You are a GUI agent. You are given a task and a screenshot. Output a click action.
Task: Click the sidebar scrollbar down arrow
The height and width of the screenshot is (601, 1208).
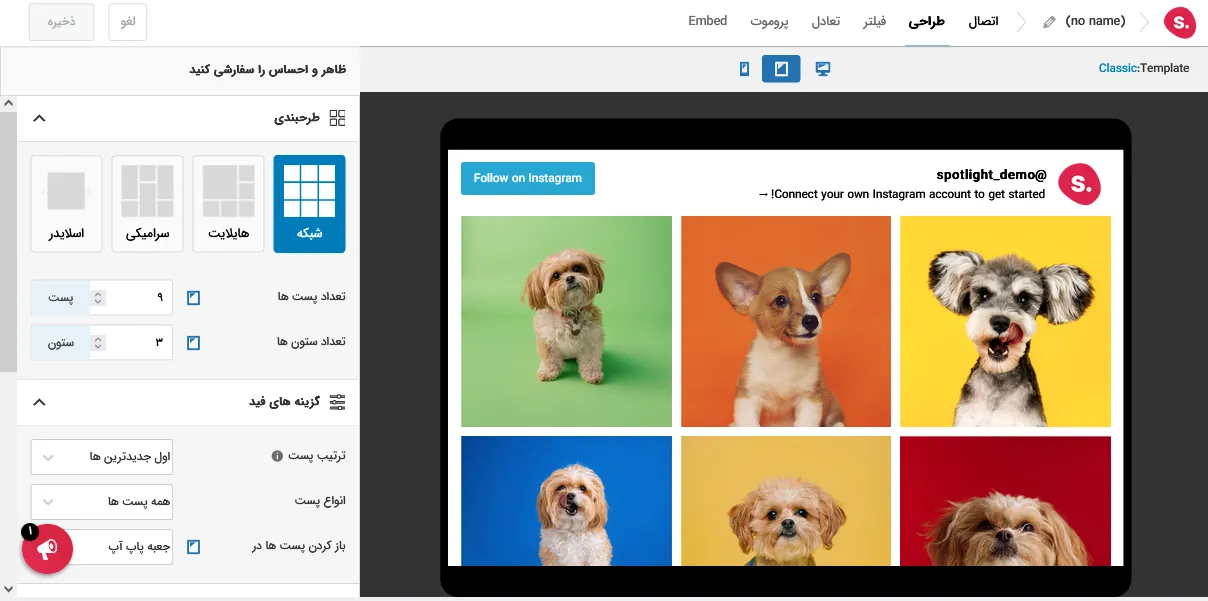click(8, 590)
